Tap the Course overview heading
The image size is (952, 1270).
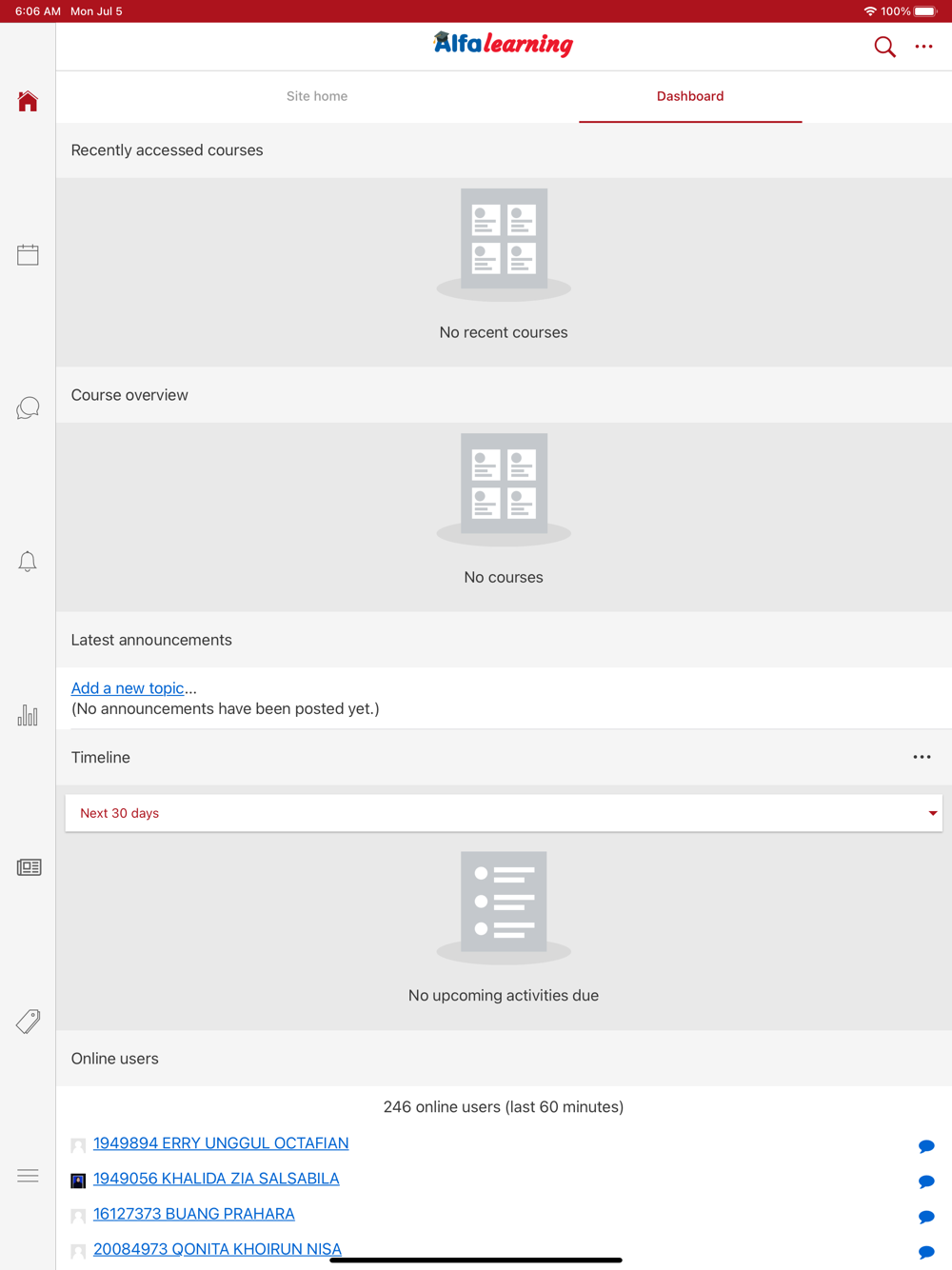129,395
